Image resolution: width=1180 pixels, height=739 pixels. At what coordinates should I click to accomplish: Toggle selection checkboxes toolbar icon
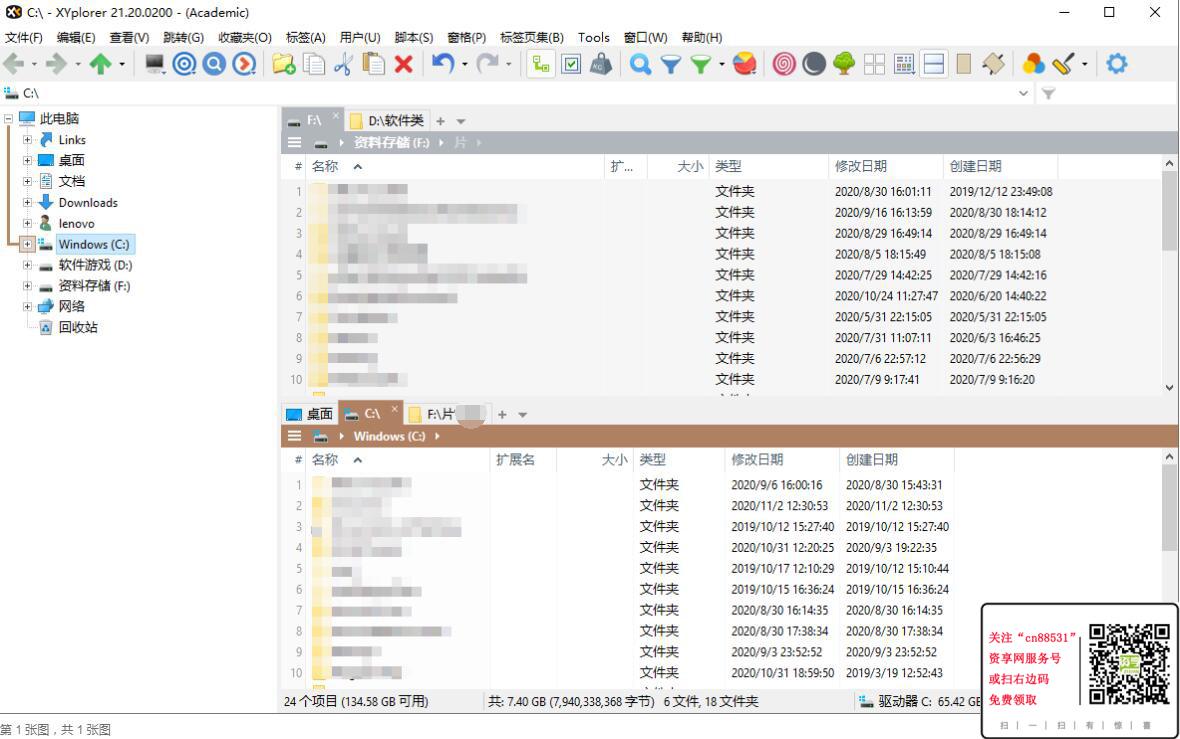coord(571,64)
